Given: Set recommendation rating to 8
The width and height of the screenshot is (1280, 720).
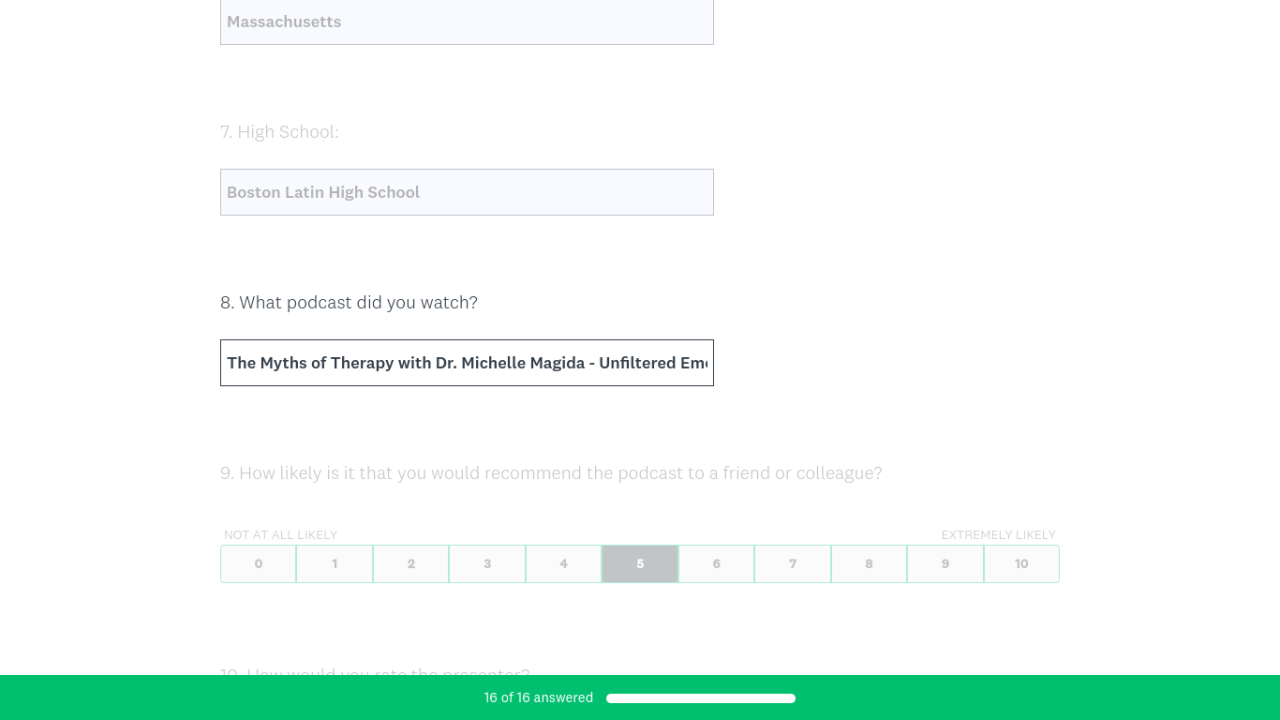Looking at the screenshot, I should click(x=869, y=564).
